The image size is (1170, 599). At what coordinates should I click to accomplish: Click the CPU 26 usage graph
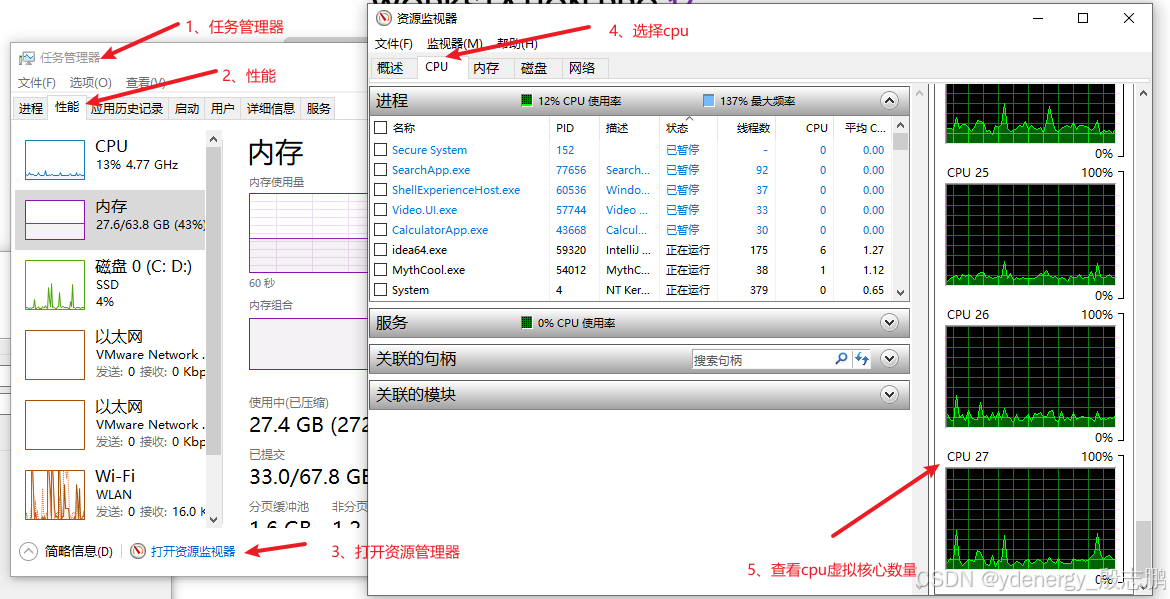pos(1030,376)
